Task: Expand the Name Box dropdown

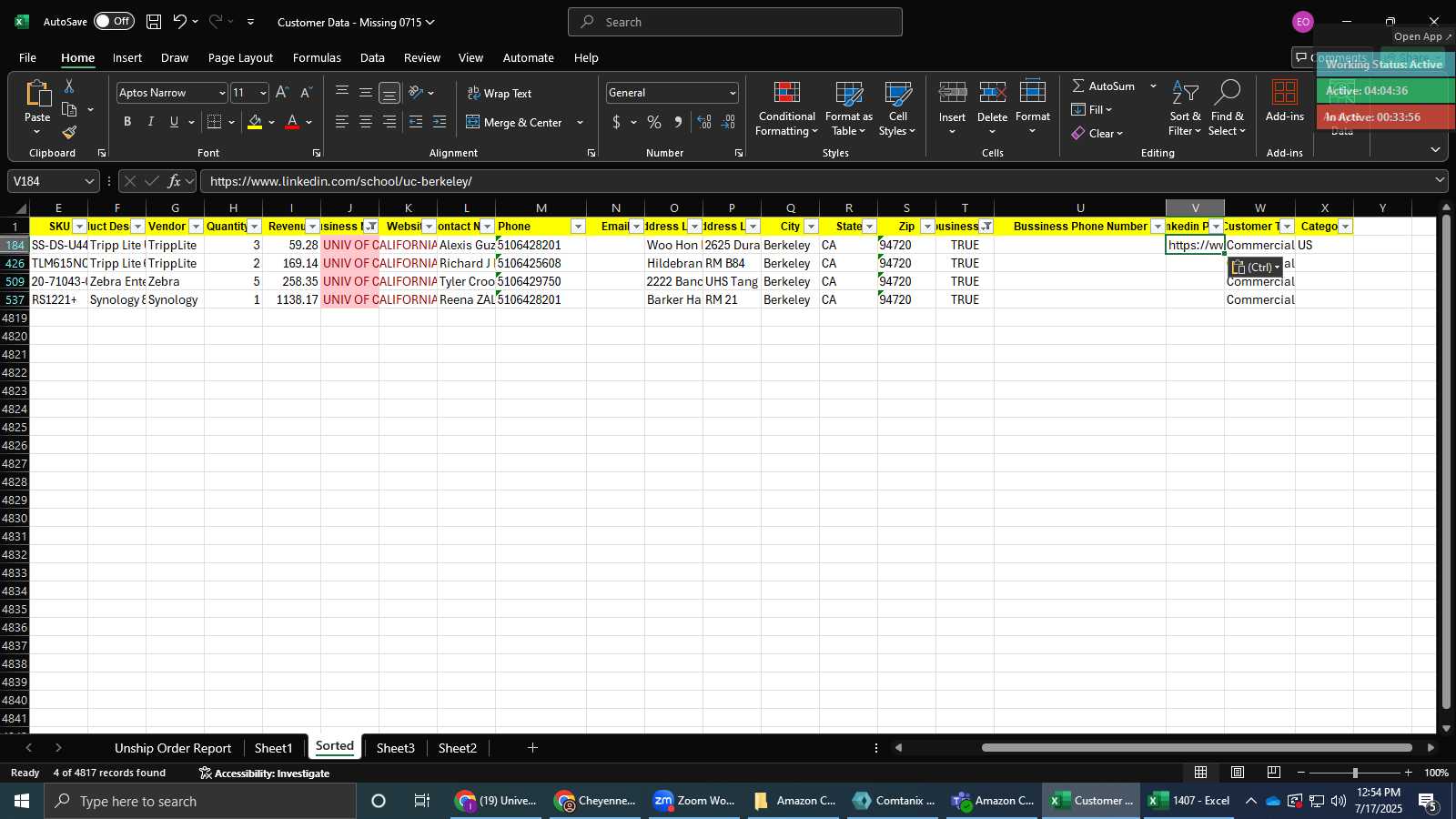Action: [x=89, y=181]
